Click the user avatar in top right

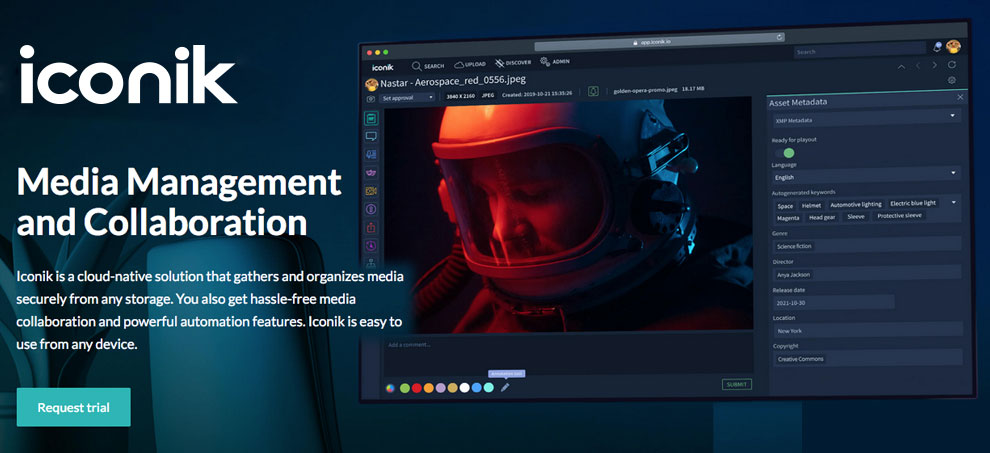pyautogui.click(x=953, y=47)
